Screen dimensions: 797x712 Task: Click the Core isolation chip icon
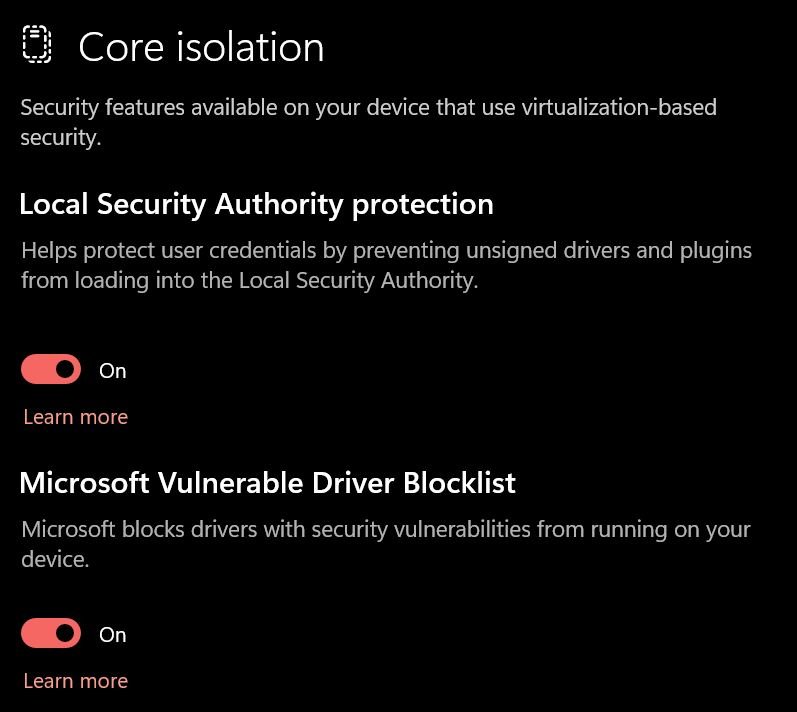click(37, 45)
